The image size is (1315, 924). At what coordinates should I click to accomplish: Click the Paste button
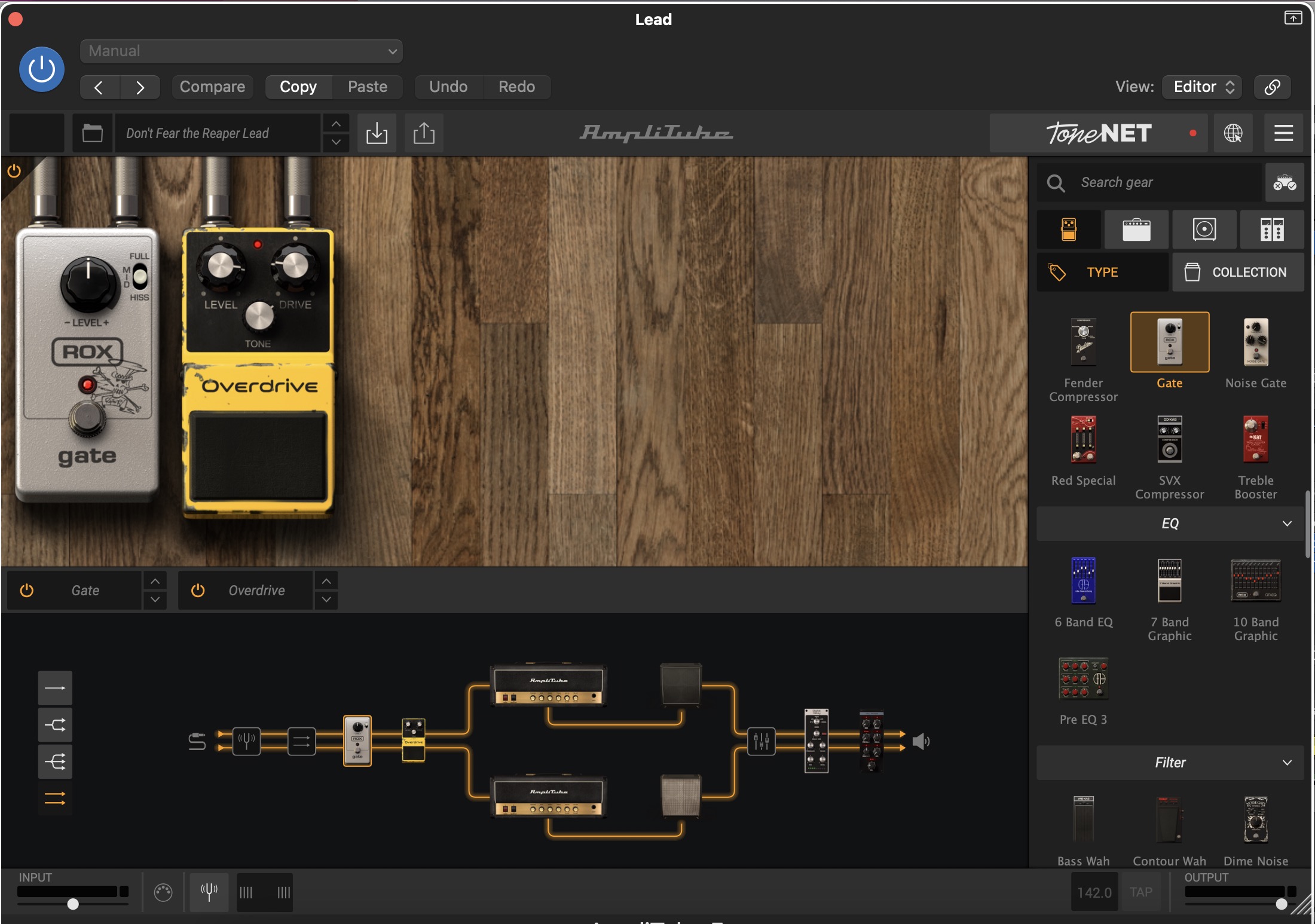368,87
